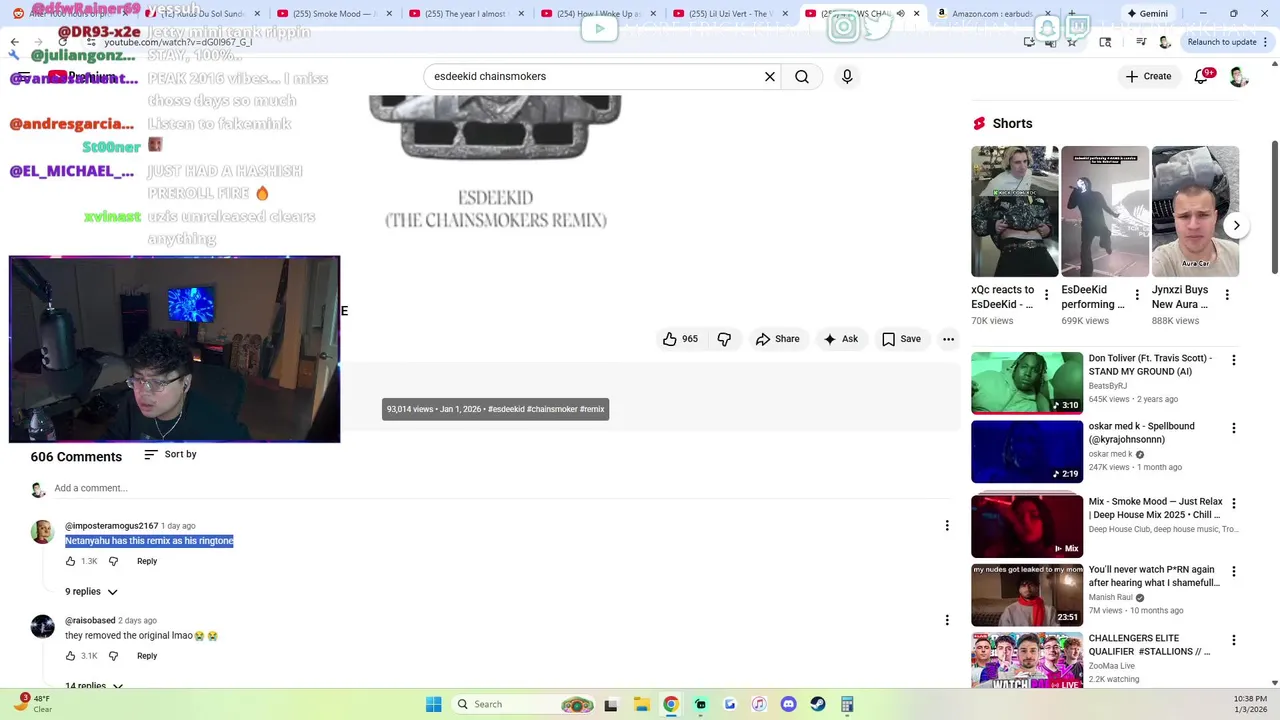The width and height of the screenshot is (1280, 720).
Task: Open options for Spellbound video
Action: click(1233, 428)
